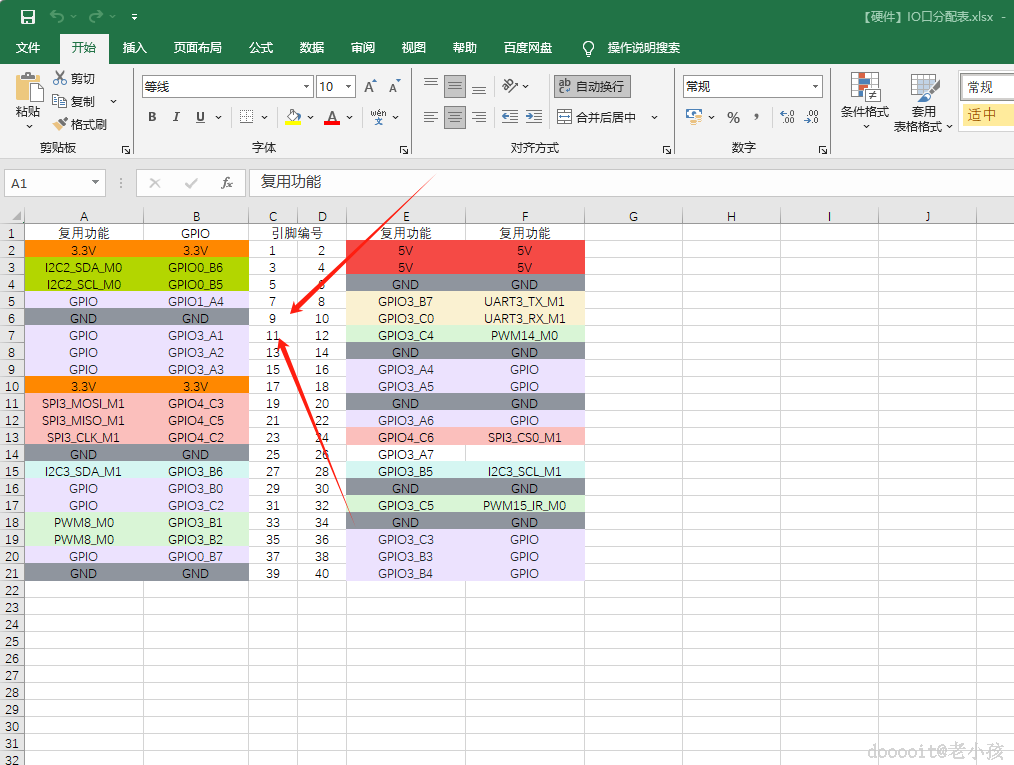Increase the font size
This screenshot has height=765, width=1014.
pos(370,87)
